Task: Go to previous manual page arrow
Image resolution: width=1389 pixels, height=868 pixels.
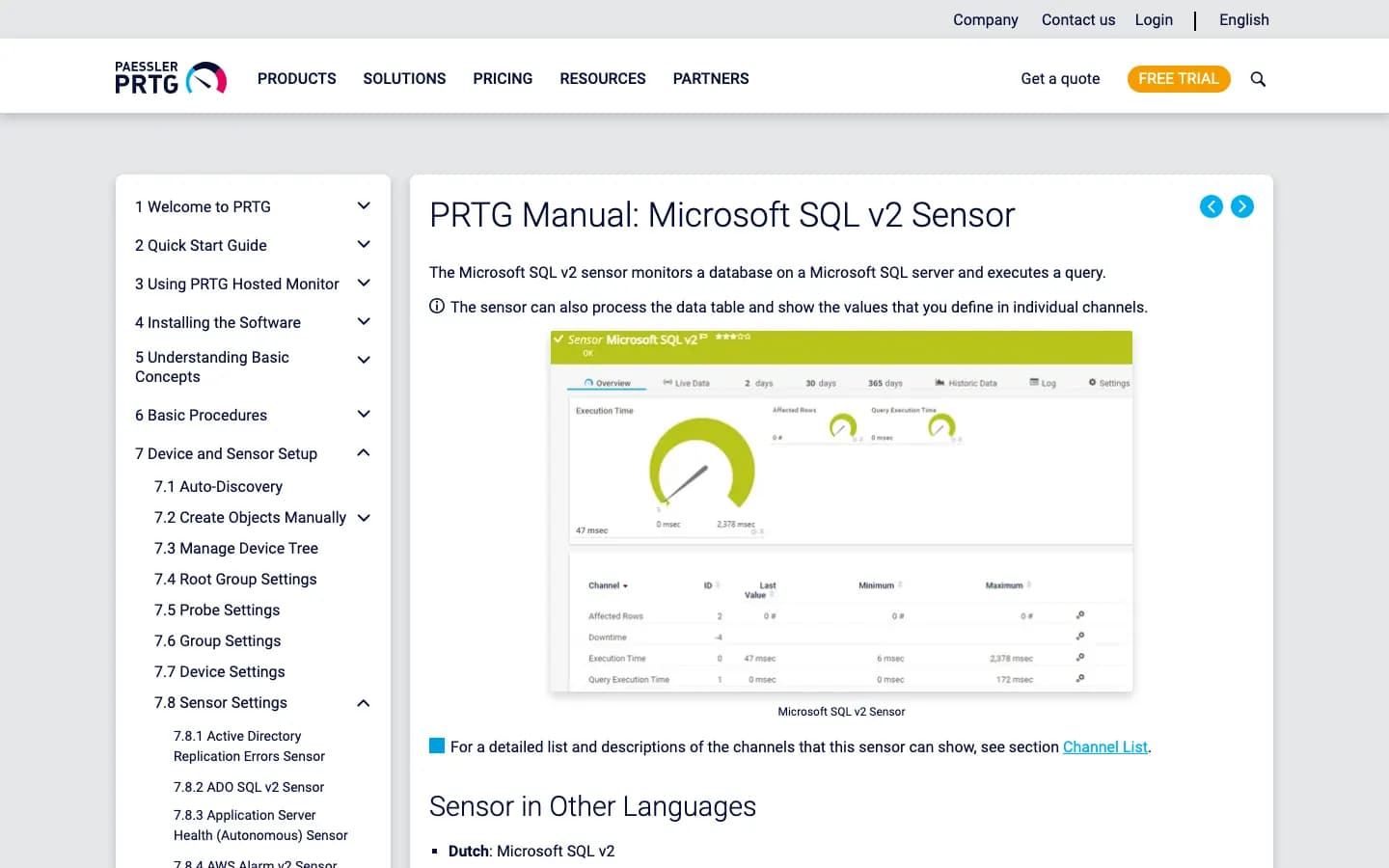Action: [x=1212, y=206]
